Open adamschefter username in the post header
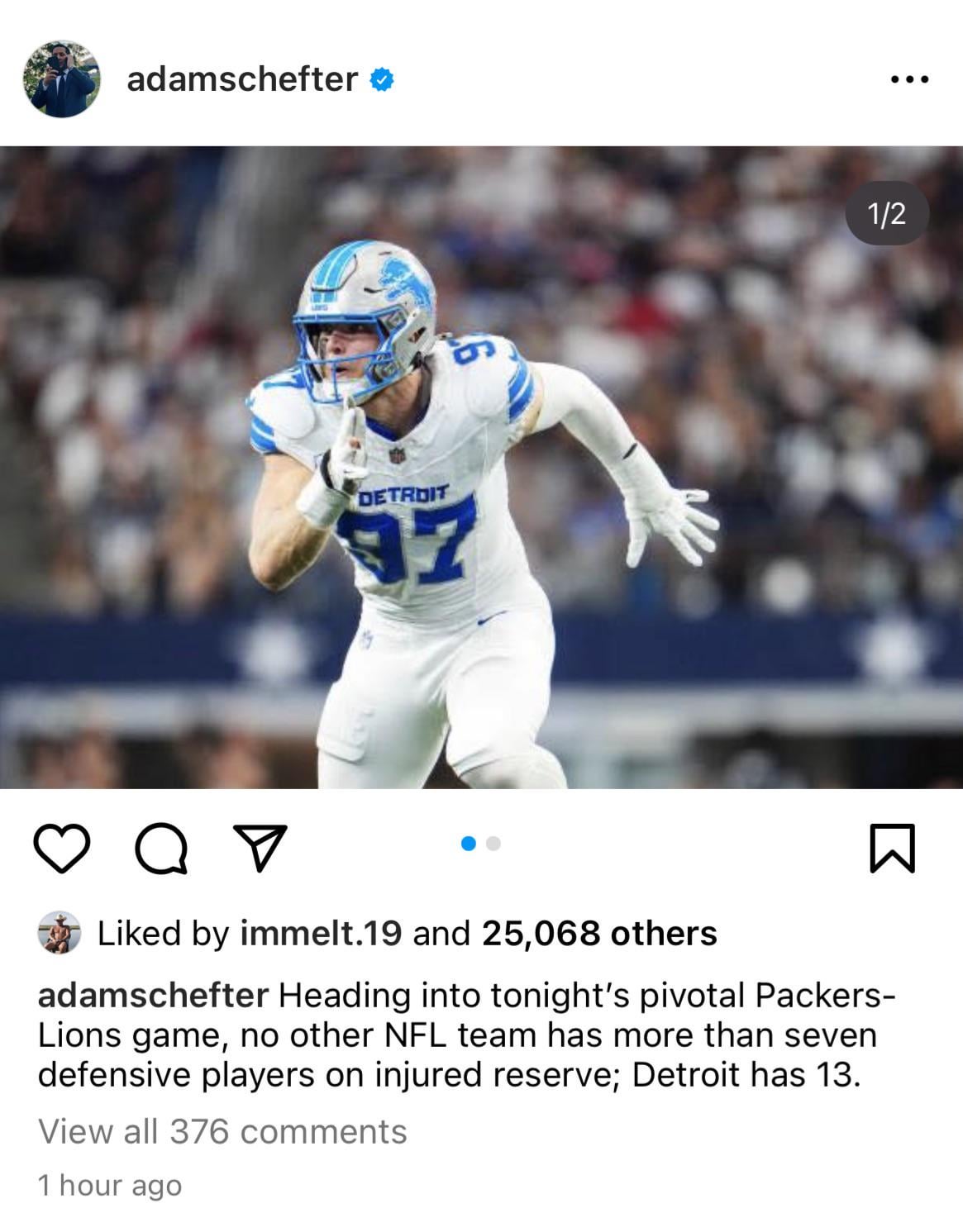 click(242, 79)
